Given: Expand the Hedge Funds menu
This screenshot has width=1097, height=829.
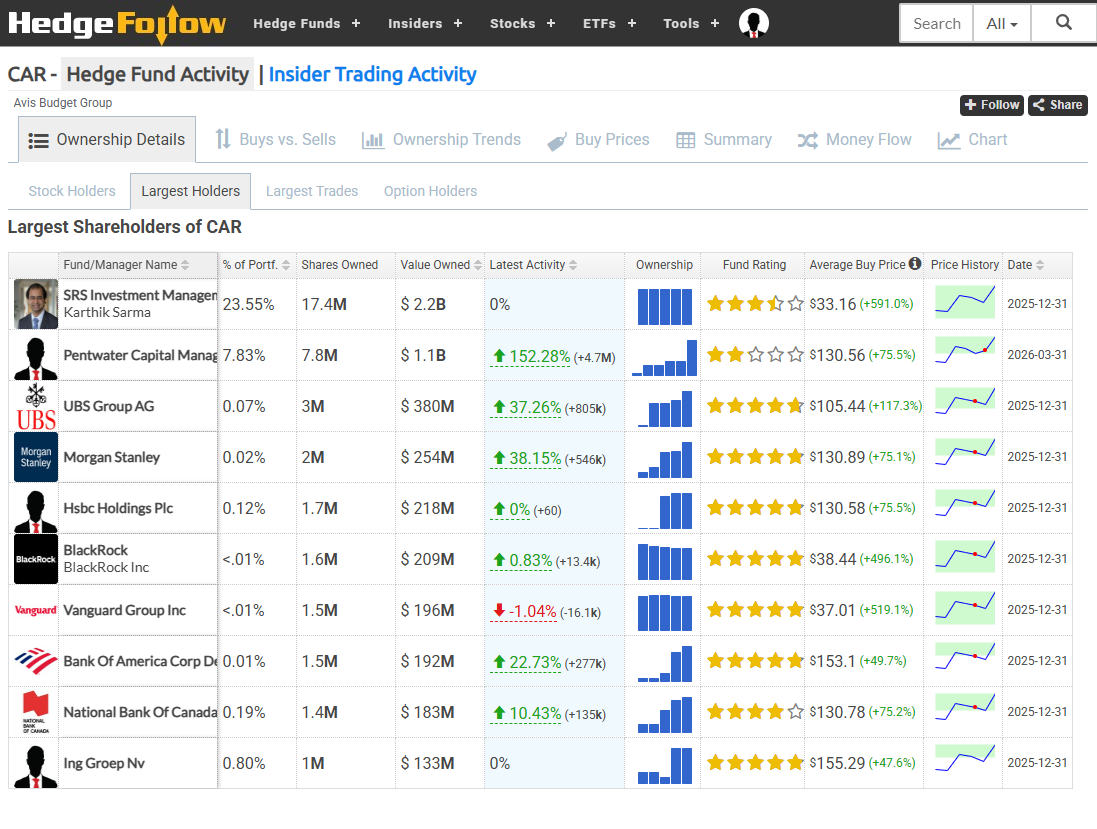Looking at the screenshot, I should point(306,23).
